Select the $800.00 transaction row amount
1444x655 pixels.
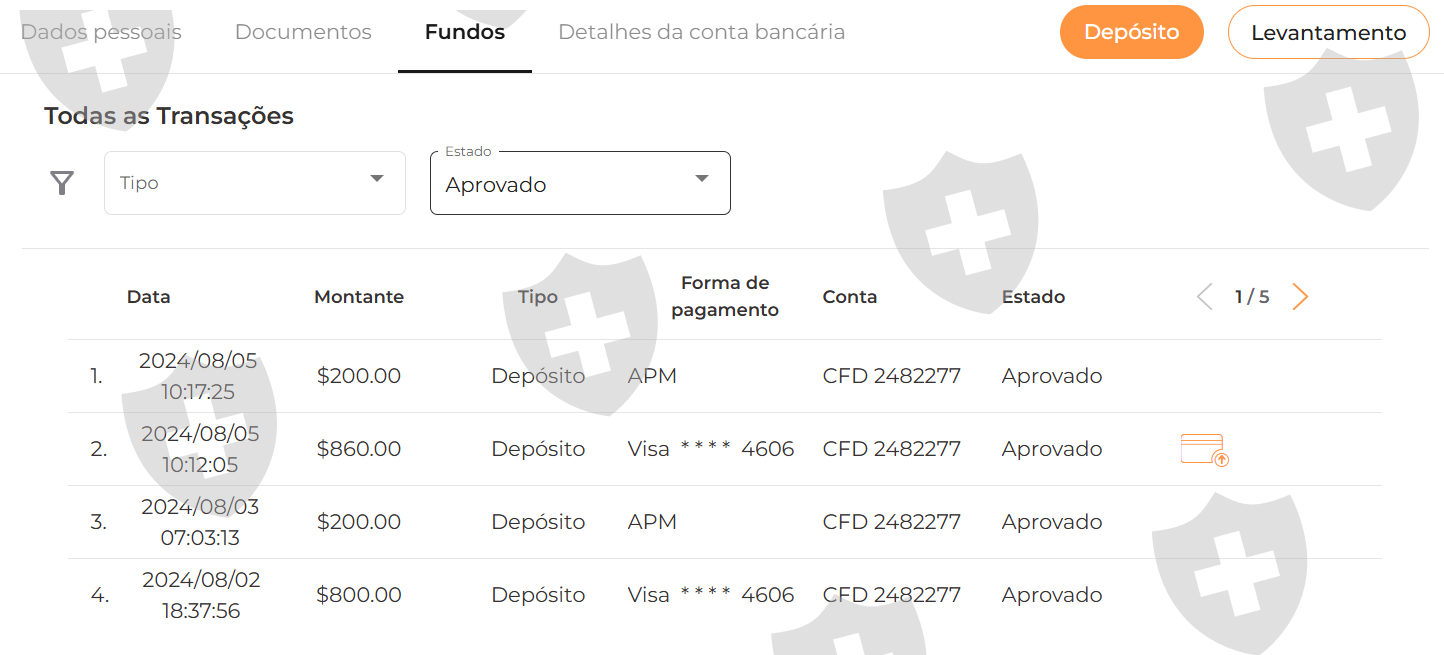tap(359, 595)
